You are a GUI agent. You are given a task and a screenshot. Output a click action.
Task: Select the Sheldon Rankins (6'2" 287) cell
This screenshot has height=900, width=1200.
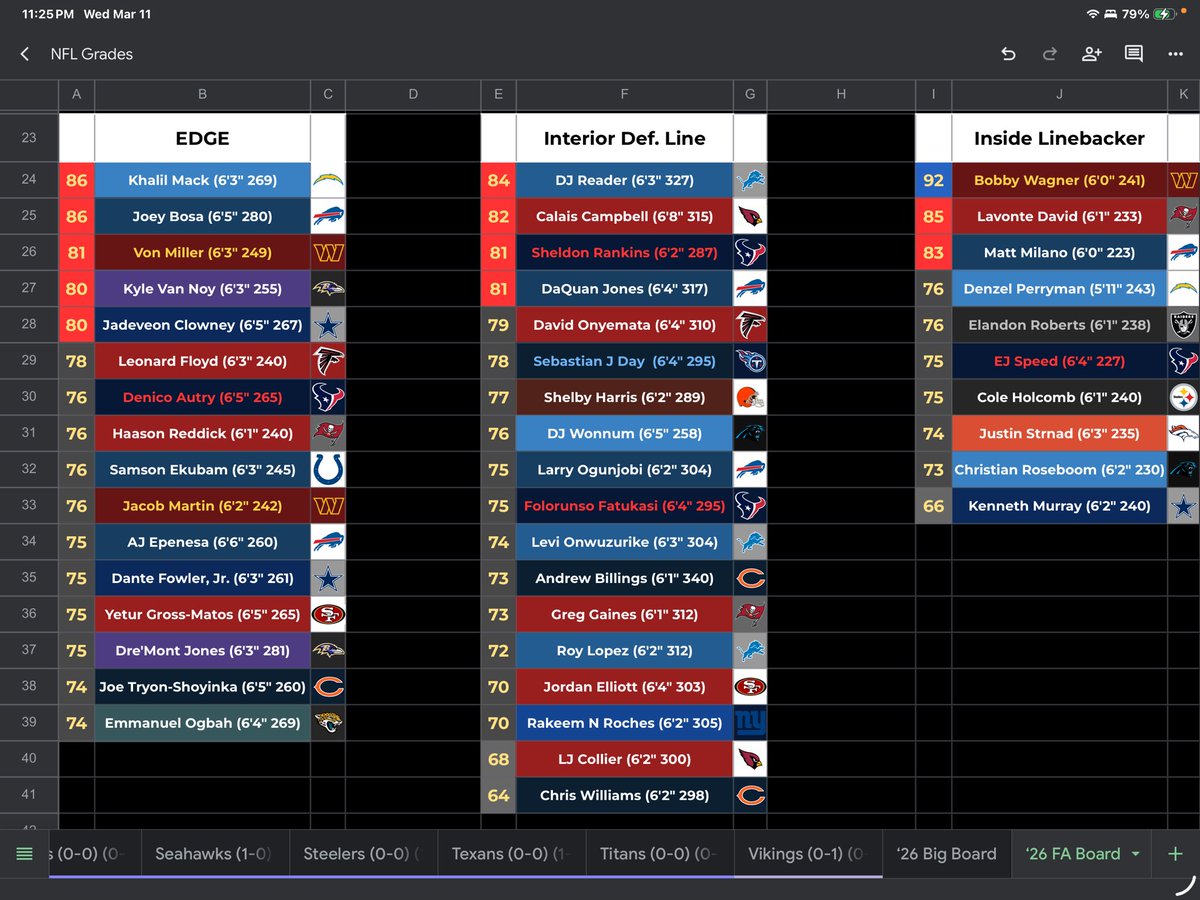625,252
